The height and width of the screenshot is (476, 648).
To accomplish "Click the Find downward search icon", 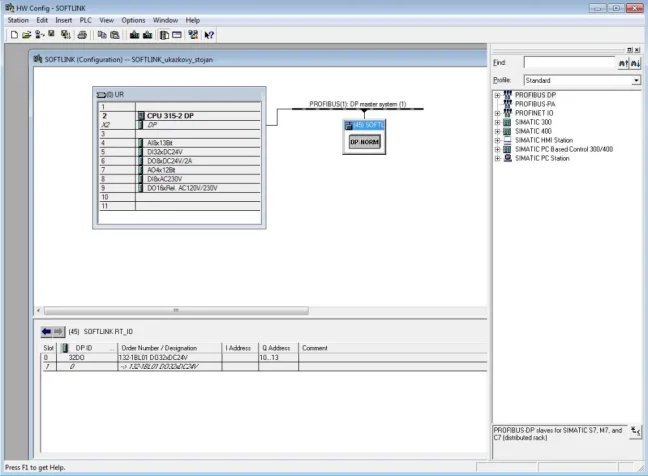I will (x=634, y=63).
